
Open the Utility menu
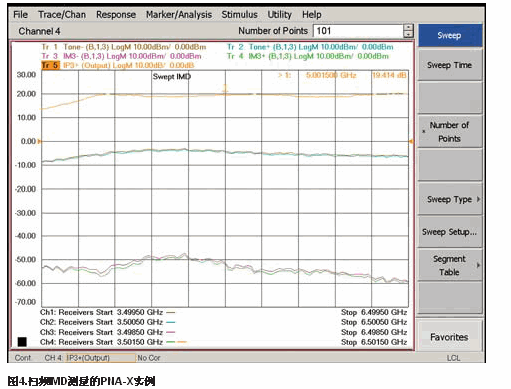pos(280,15)
